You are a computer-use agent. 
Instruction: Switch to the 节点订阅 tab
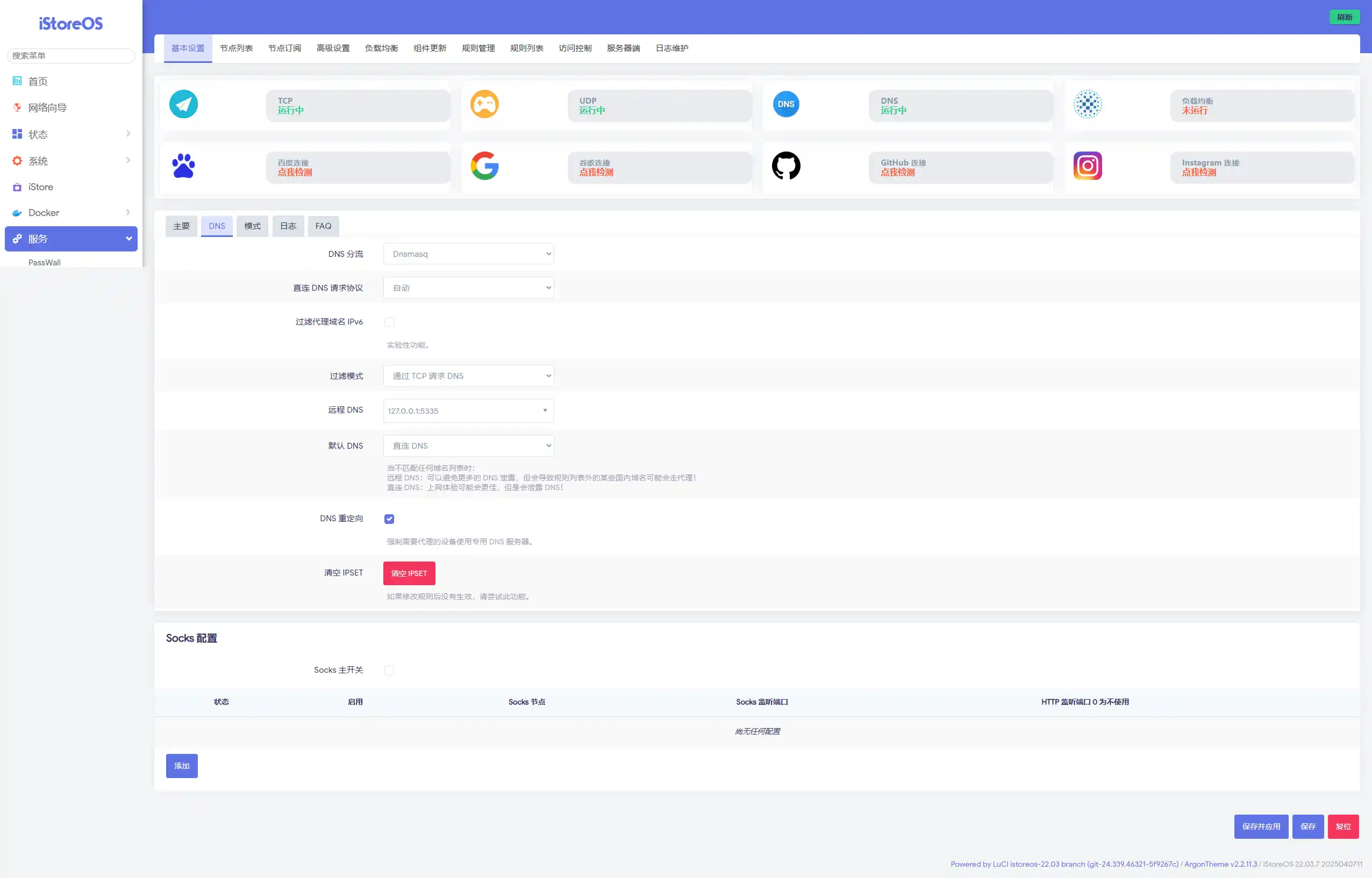click(285, 48)
